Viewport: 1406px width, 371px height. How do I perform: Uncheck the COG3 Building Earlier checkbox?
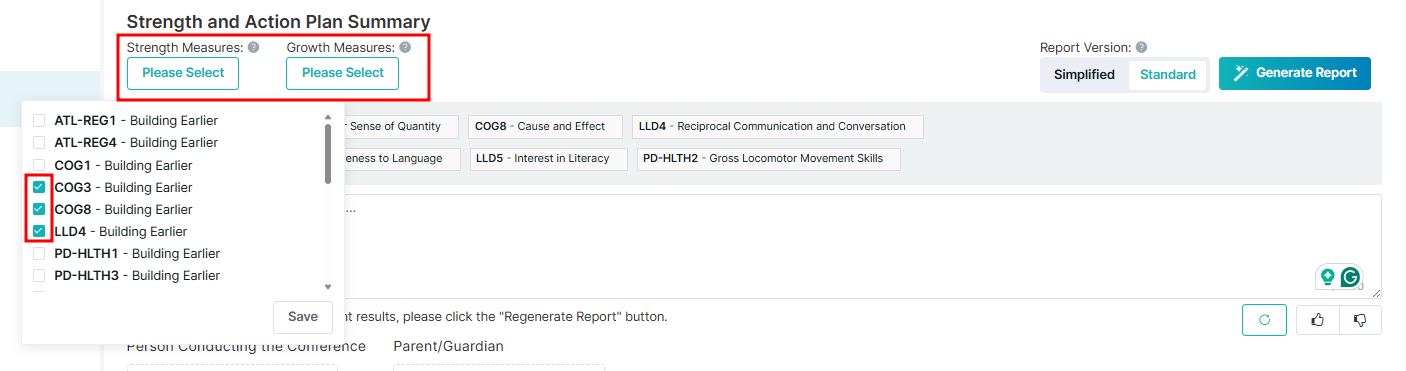[x=39, y=187]
